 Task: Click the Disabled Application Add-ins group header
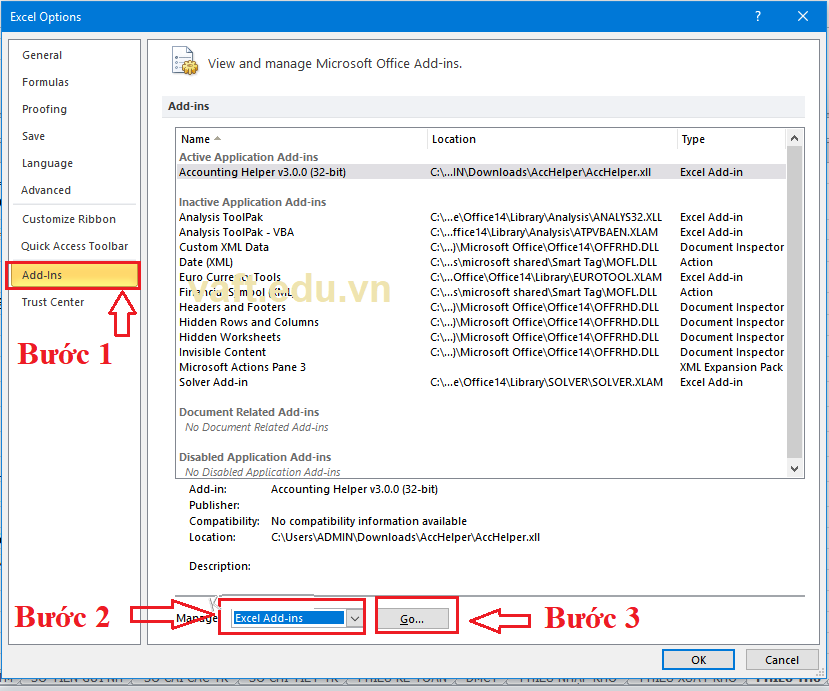(x=255, y=457)
